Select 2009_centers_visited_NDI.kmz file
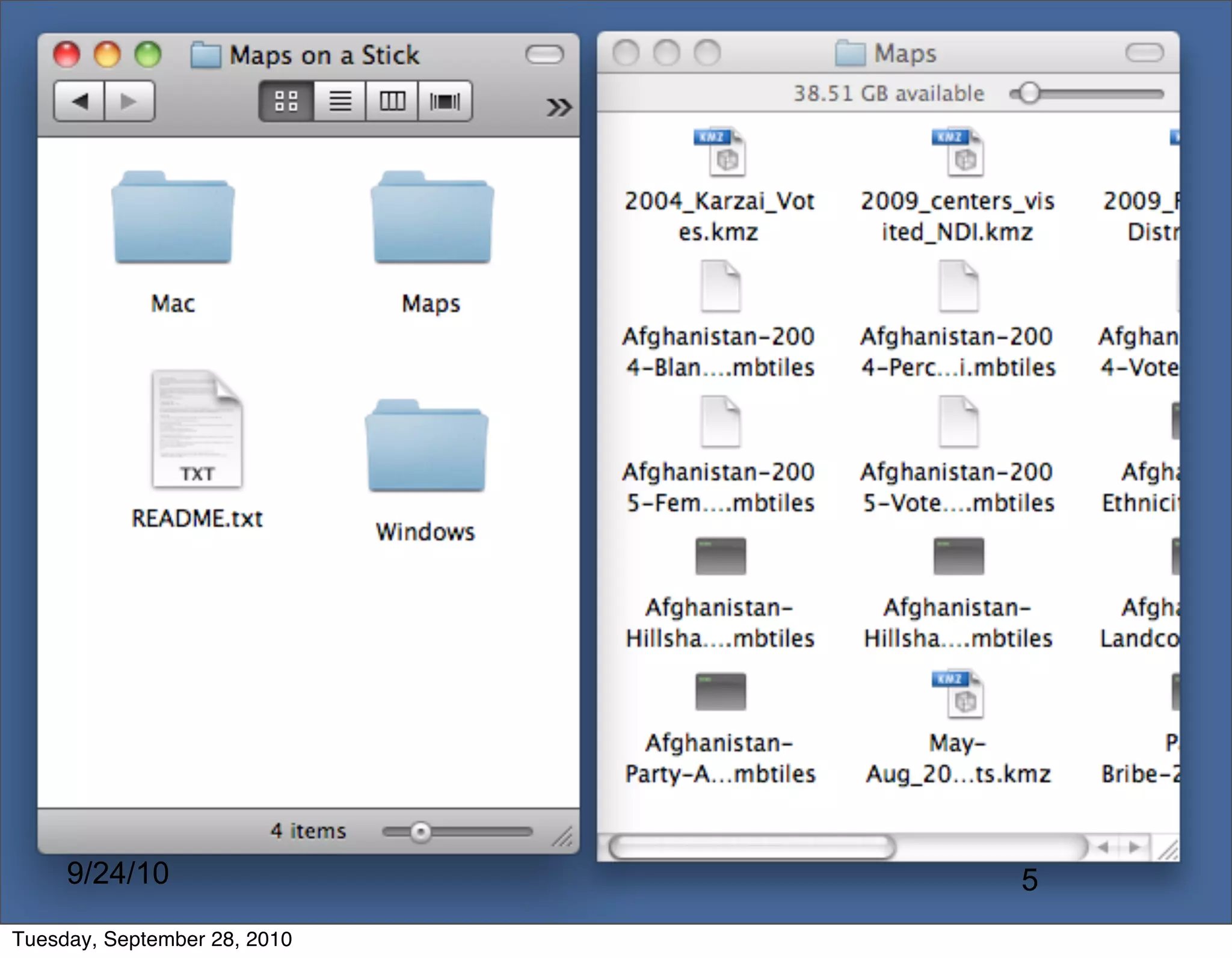The image size is (1232, 958). [958, 153]
